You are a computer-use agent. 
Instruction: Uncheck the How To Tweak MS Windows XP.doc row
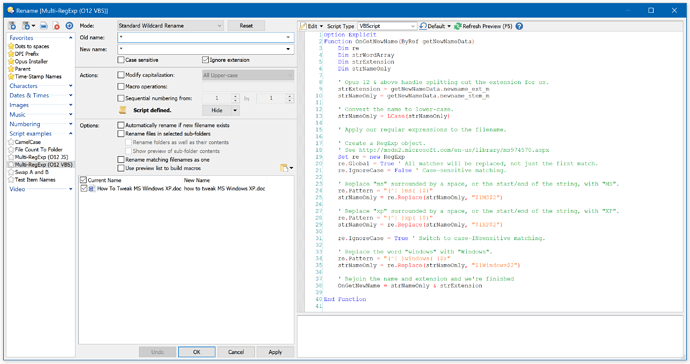coord(83,188)
